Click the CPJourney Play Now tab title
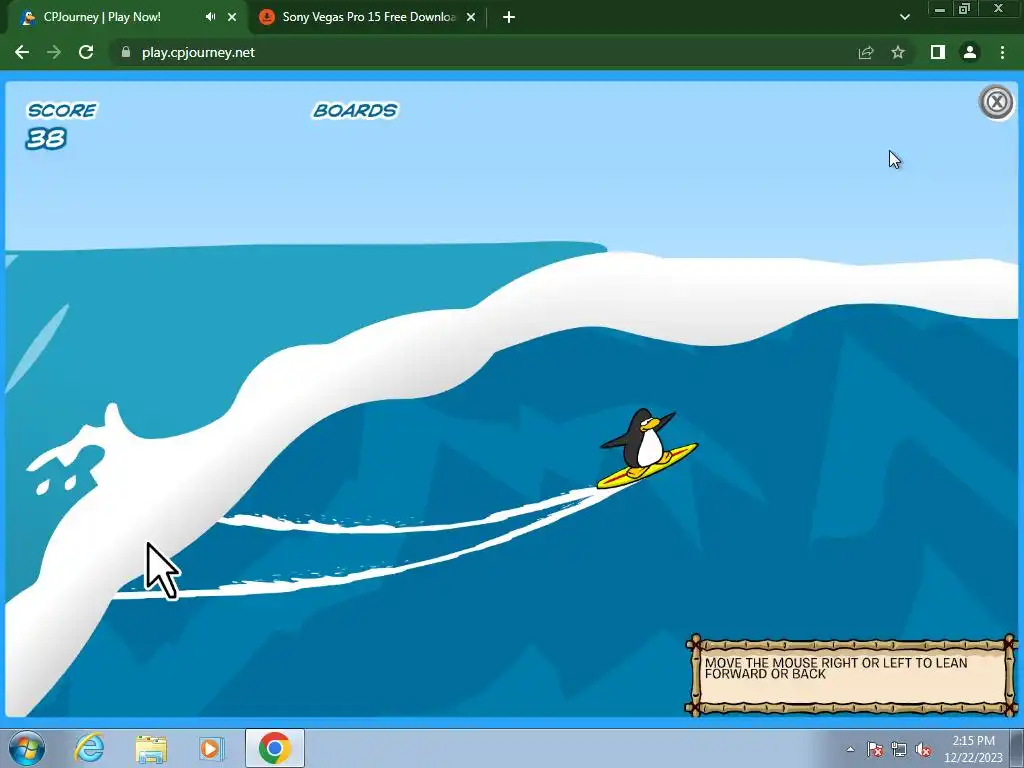Screen dimensions: 1024x768 point(102,17)
